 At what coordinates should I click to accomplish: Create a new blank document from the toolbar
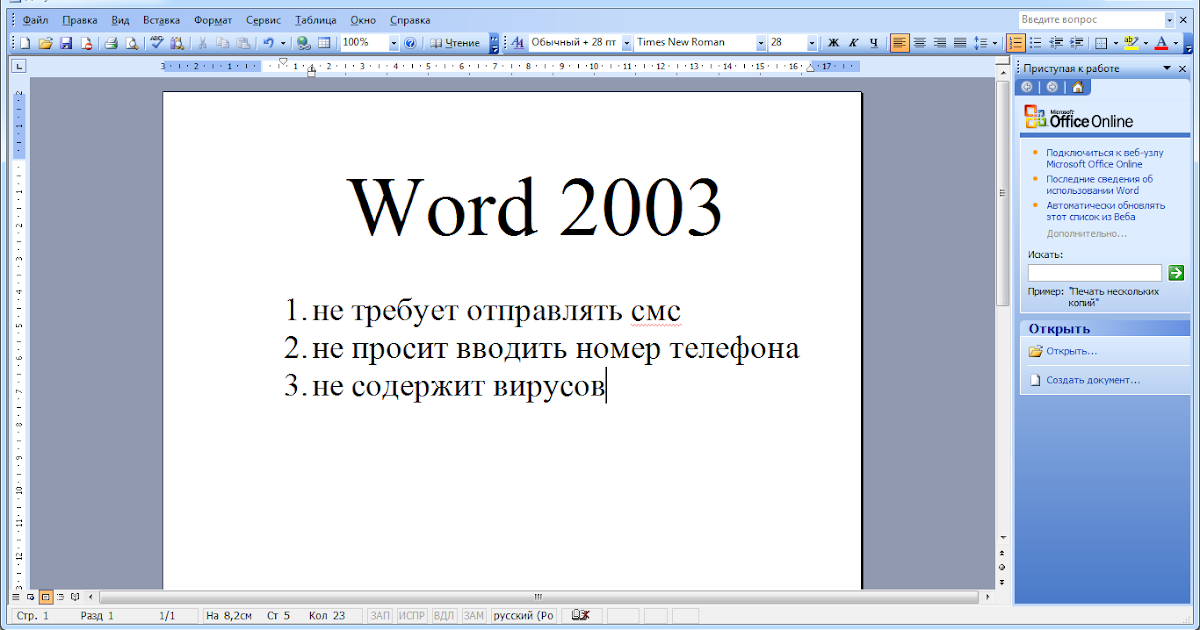(x=26, y=43)
